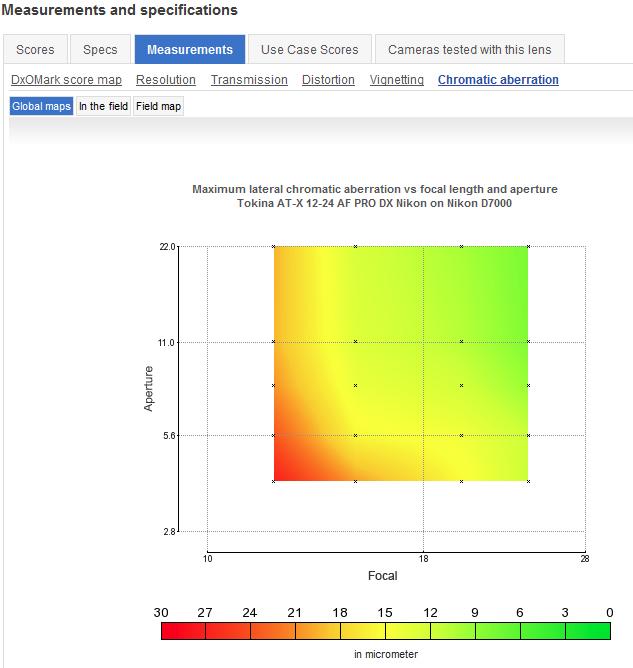This screenshot has width=633, height=668.
Task: Click the Focal axis label
Action: pos(383,576)
